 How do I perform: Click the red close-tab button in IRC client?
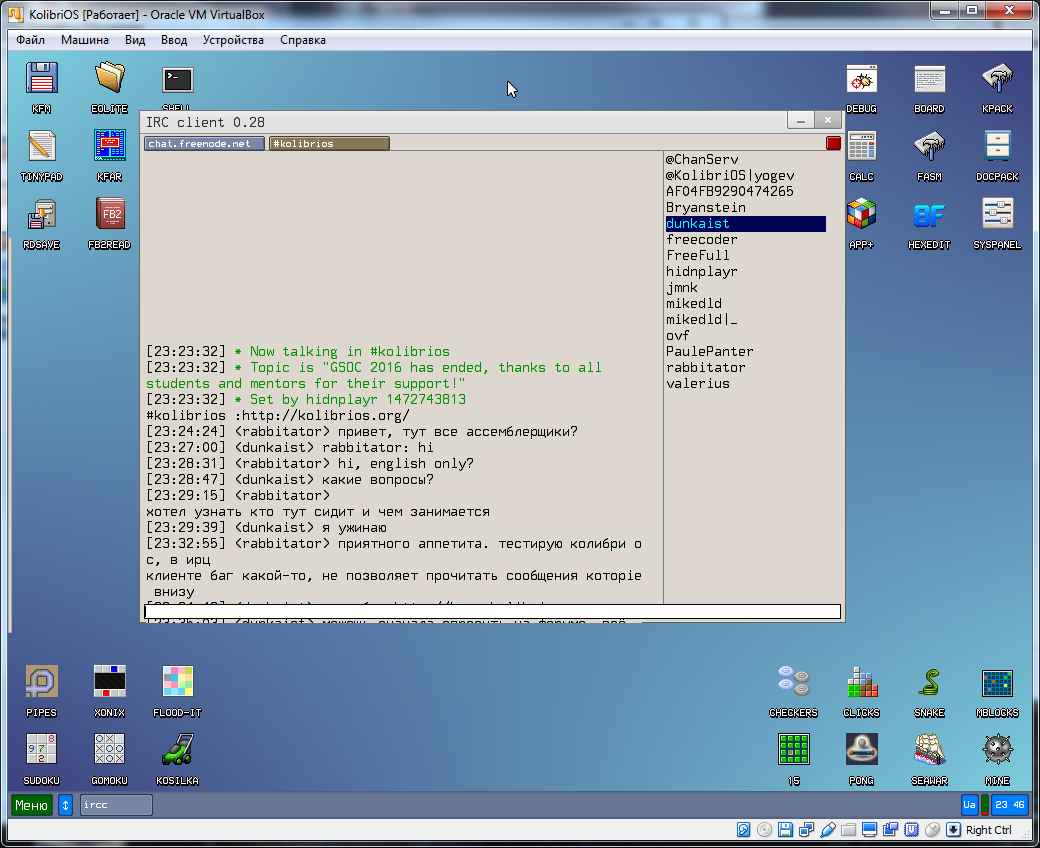point(833,144)
